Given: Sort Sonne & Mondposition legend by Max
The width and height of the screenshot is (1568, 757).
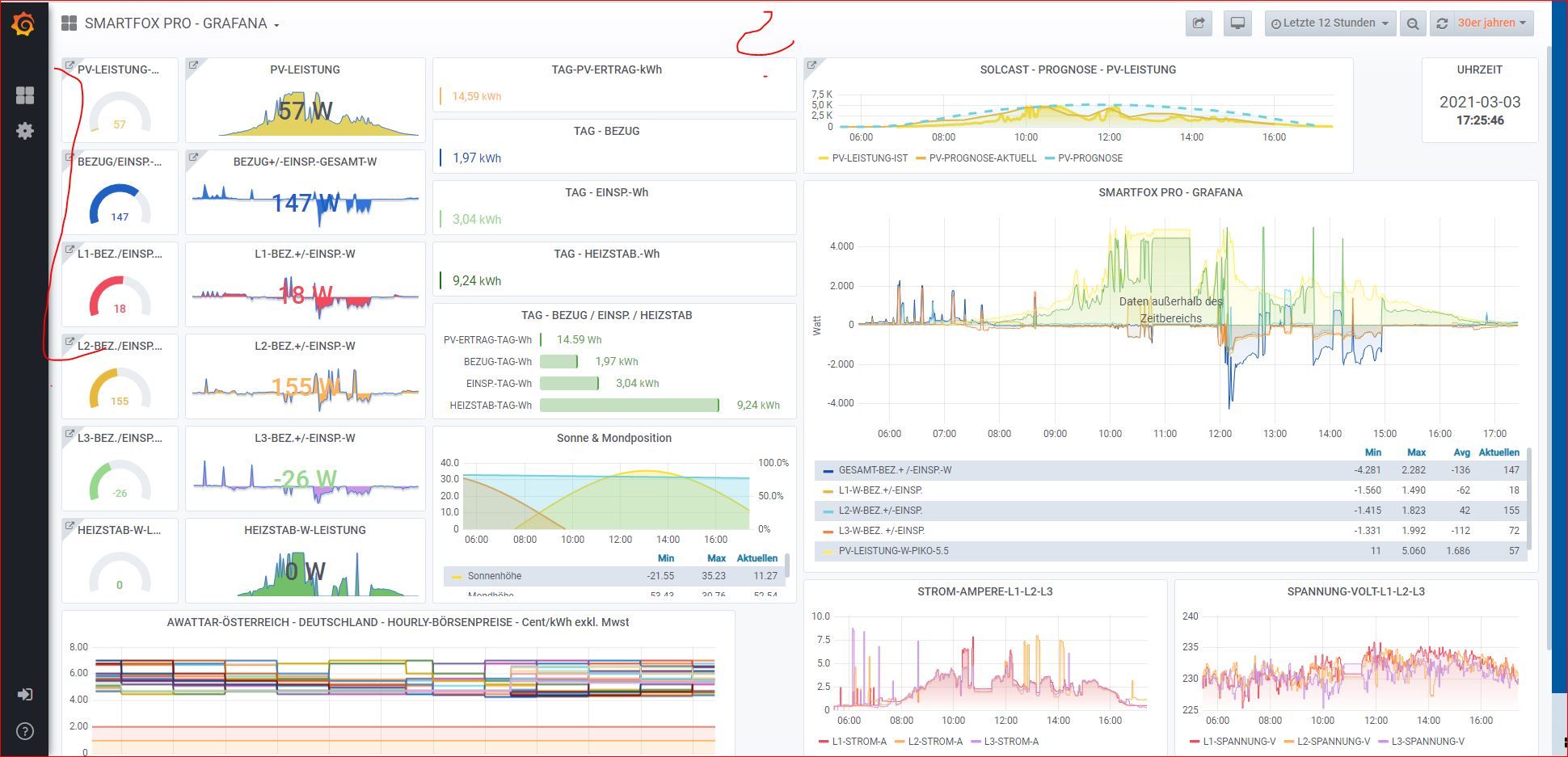Looking at the screenshot, I should [x=716, y=558].
